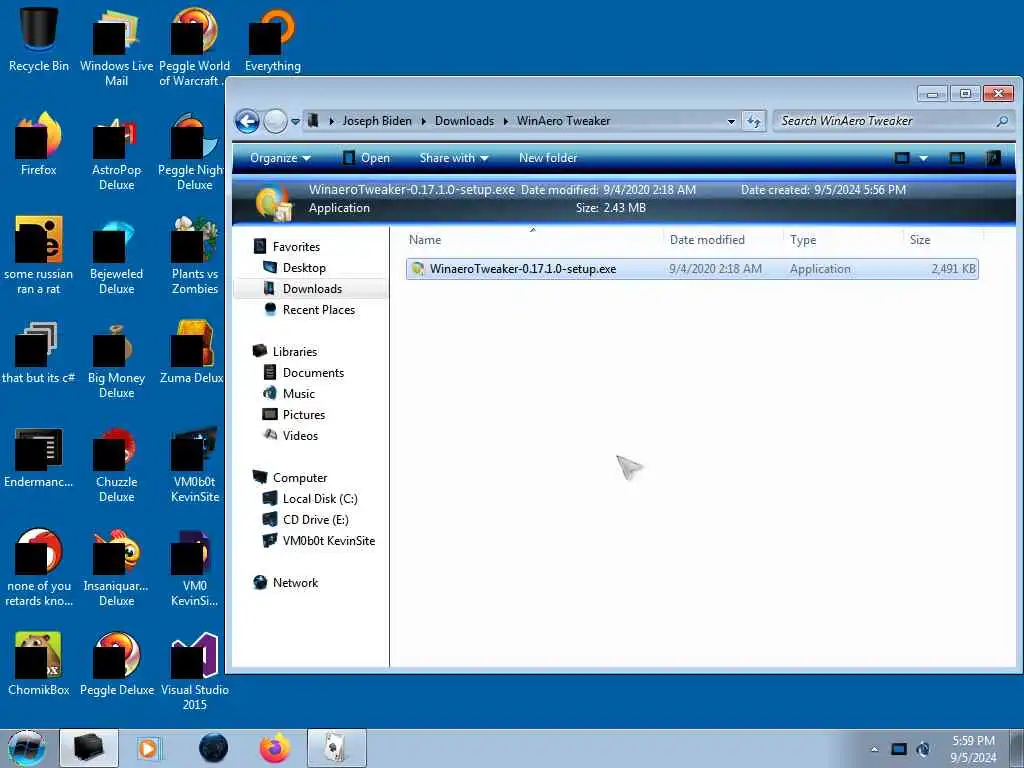Expand Joseph Biden breadcrumb arrow

pyautogui.click(x=423, y=121)
